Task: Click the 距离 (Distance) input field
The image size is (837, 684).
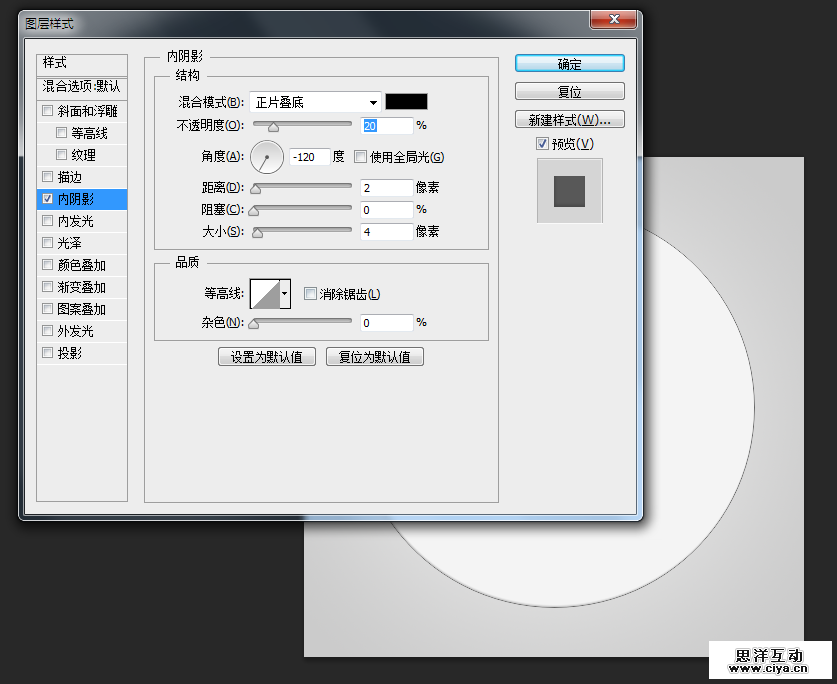Action: click(386, 188)
